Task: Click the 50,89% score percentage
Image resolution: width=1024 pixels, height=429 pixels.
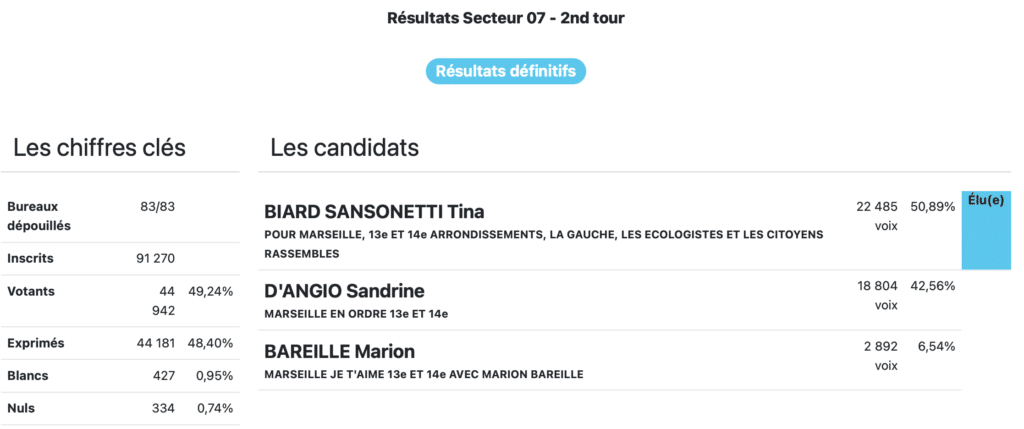Action: [932, 206]
